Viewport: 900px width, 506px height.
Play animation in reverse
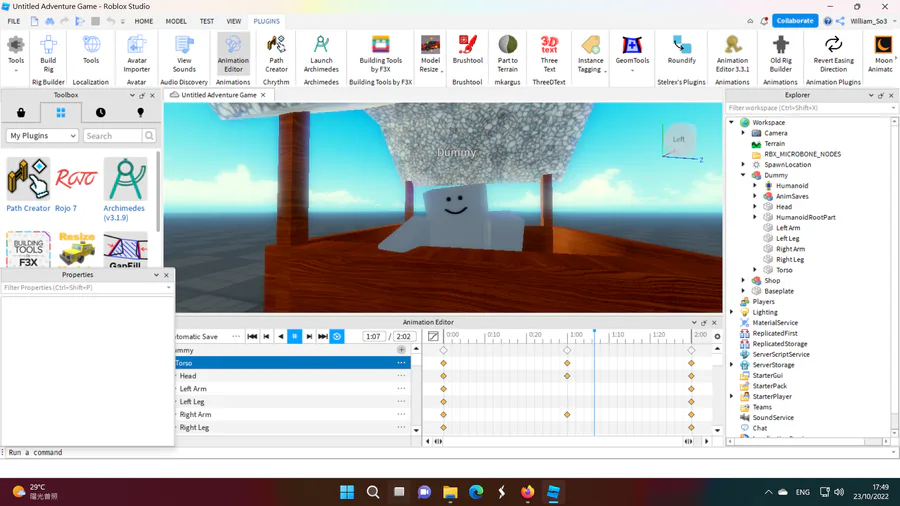281,336
